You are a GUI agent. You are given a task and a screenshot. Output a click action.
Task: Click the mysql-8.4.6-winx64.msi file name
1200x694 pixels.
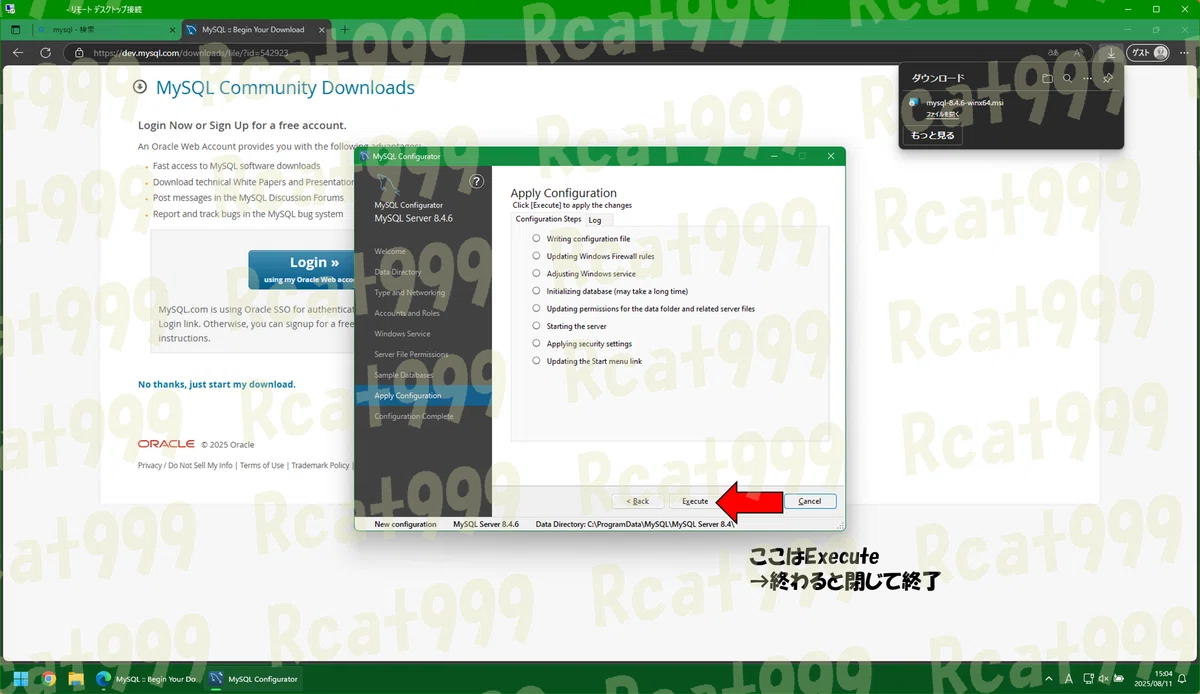click(966, 102)
